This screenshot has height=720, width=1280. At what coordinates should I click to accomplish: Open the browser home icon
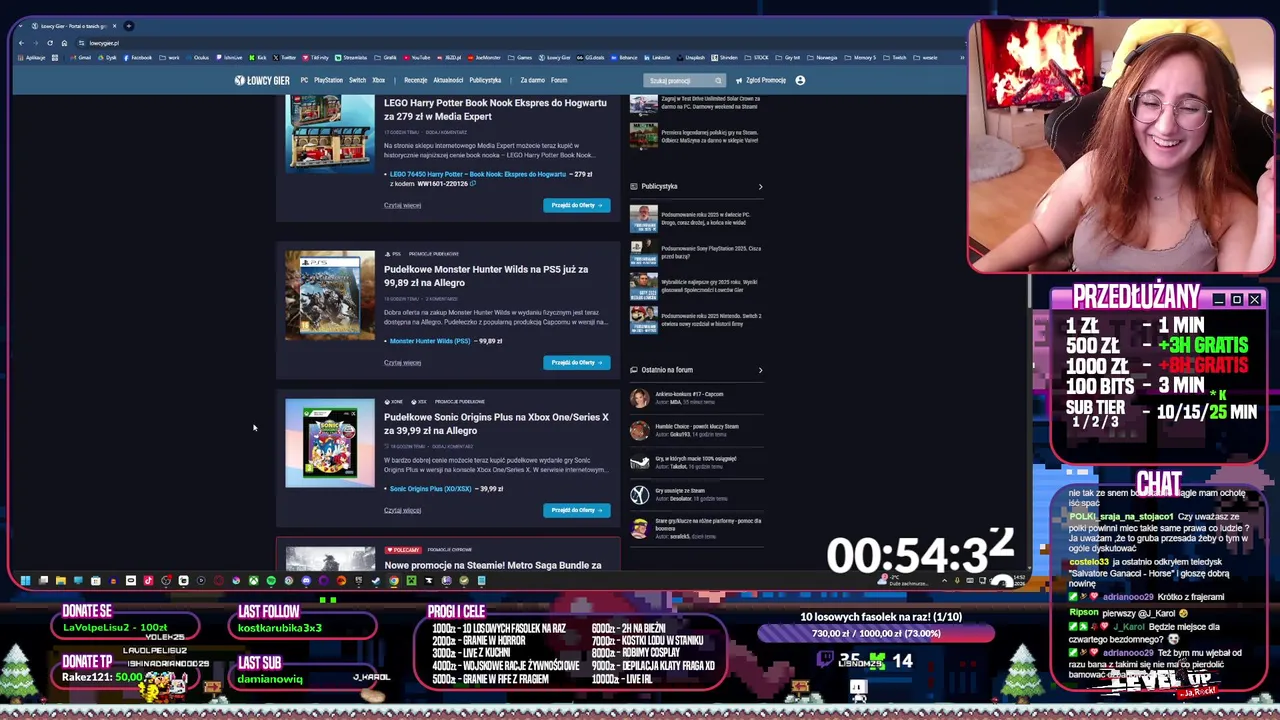click(64, 43)
